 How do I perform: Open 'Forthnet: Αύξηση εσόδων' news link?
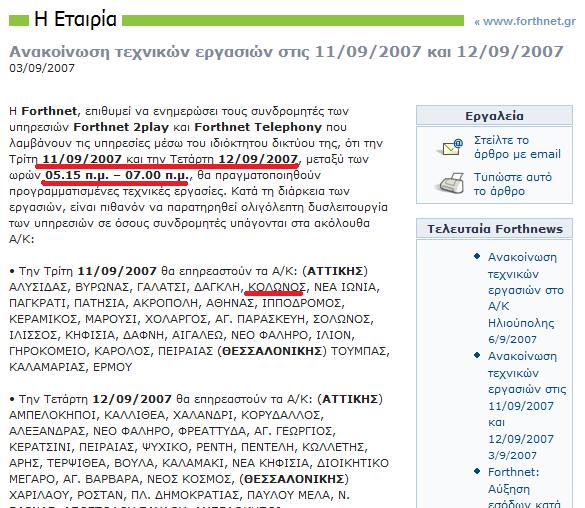click(524, 488)
